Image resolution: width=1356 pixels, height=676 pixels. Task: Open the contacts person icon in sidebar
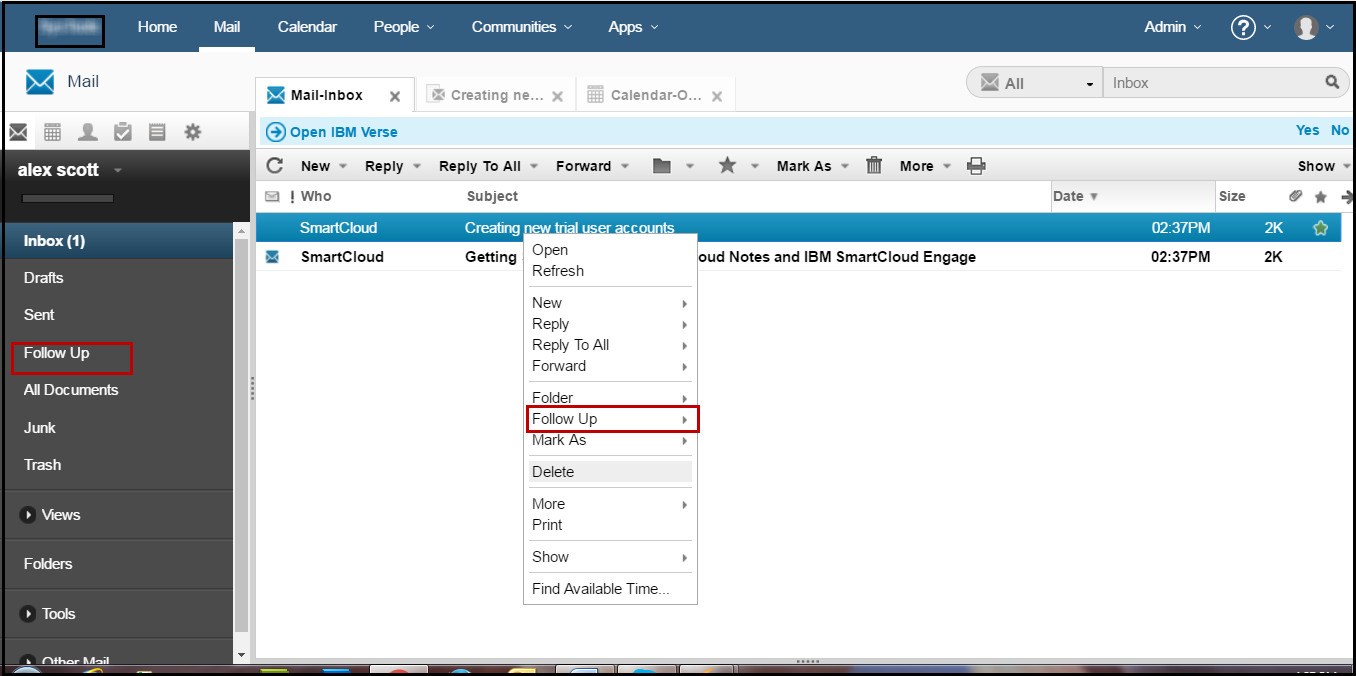coord(88,132)
